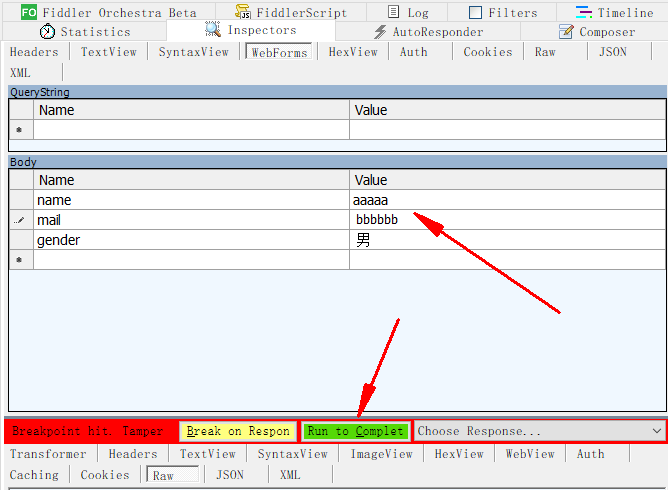Select the request JSON inspector tab
Viewport: 668px width, 490px height.
pyautogui.click(x=613, y=52)
